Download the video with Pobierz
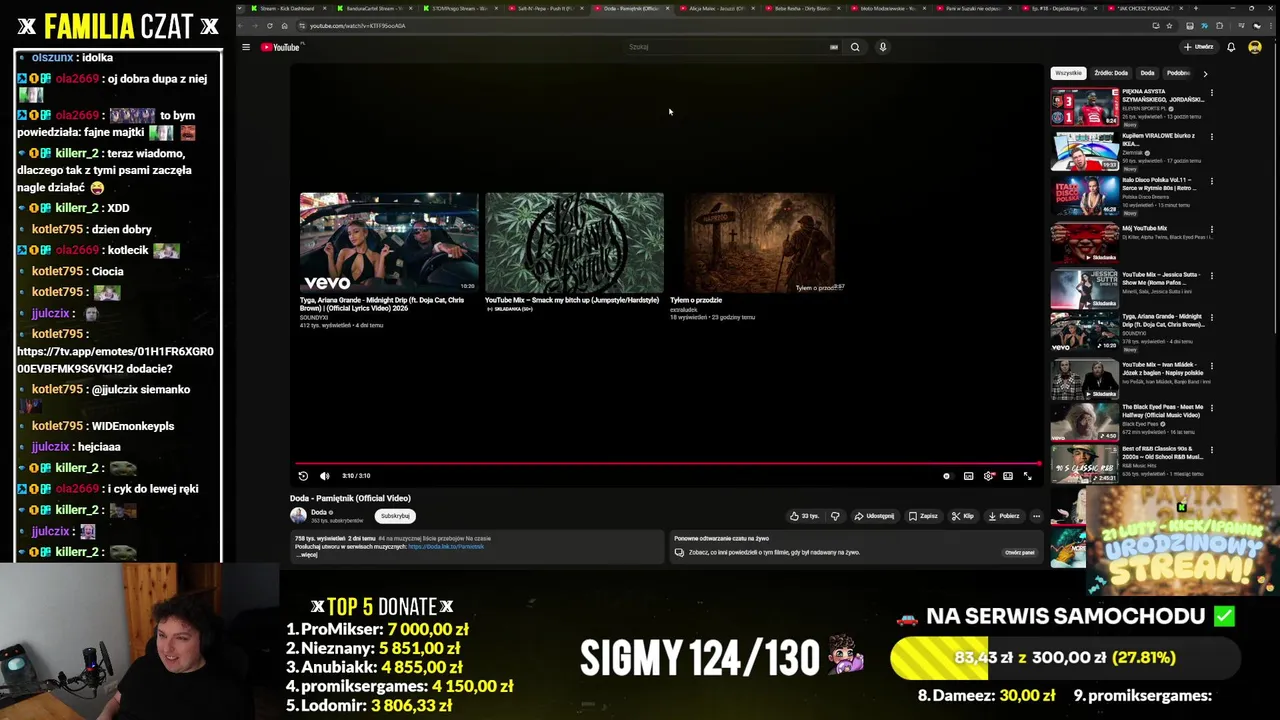The image size is (1280, 720). pos(1004,516)
